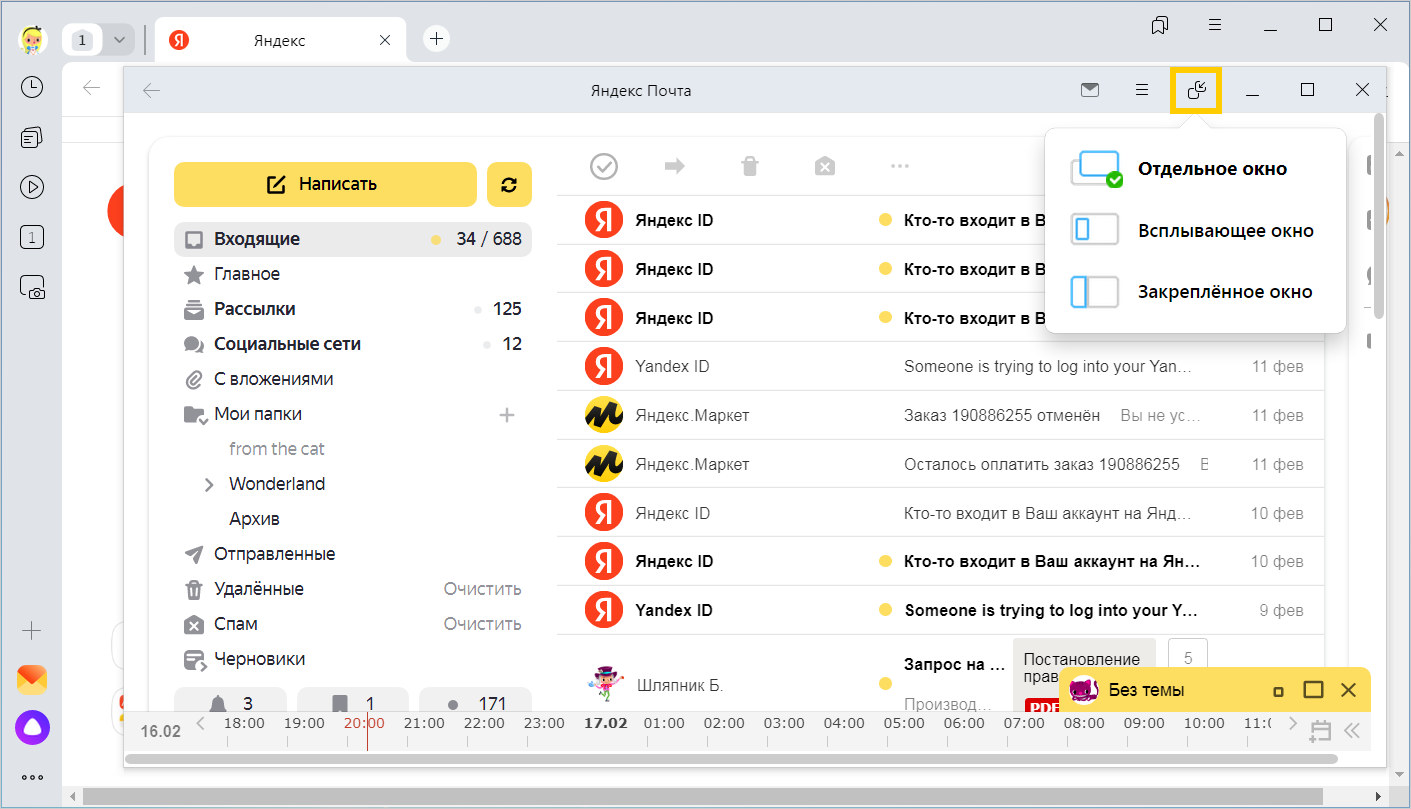Open calendar icon at timeline right end

coord(1320,731)
